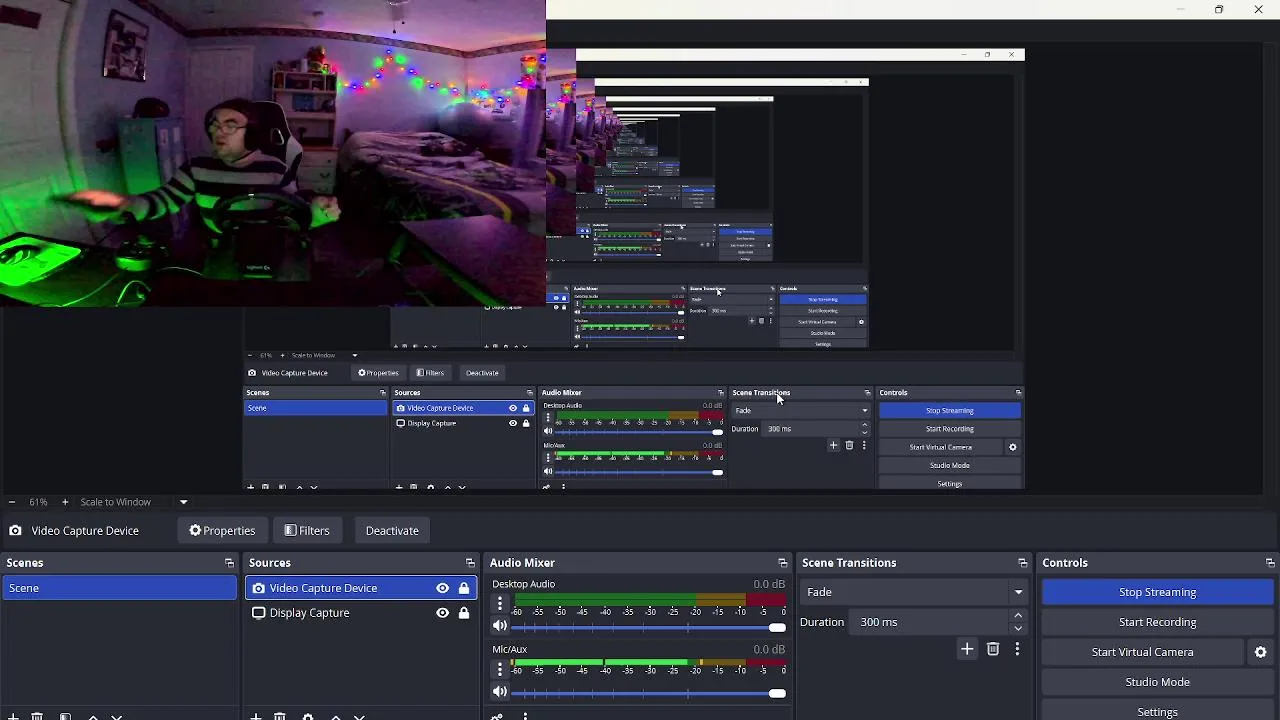1280x720 pixels.
Task: Click the 61% zoom level text
Action: coord(38,502)
